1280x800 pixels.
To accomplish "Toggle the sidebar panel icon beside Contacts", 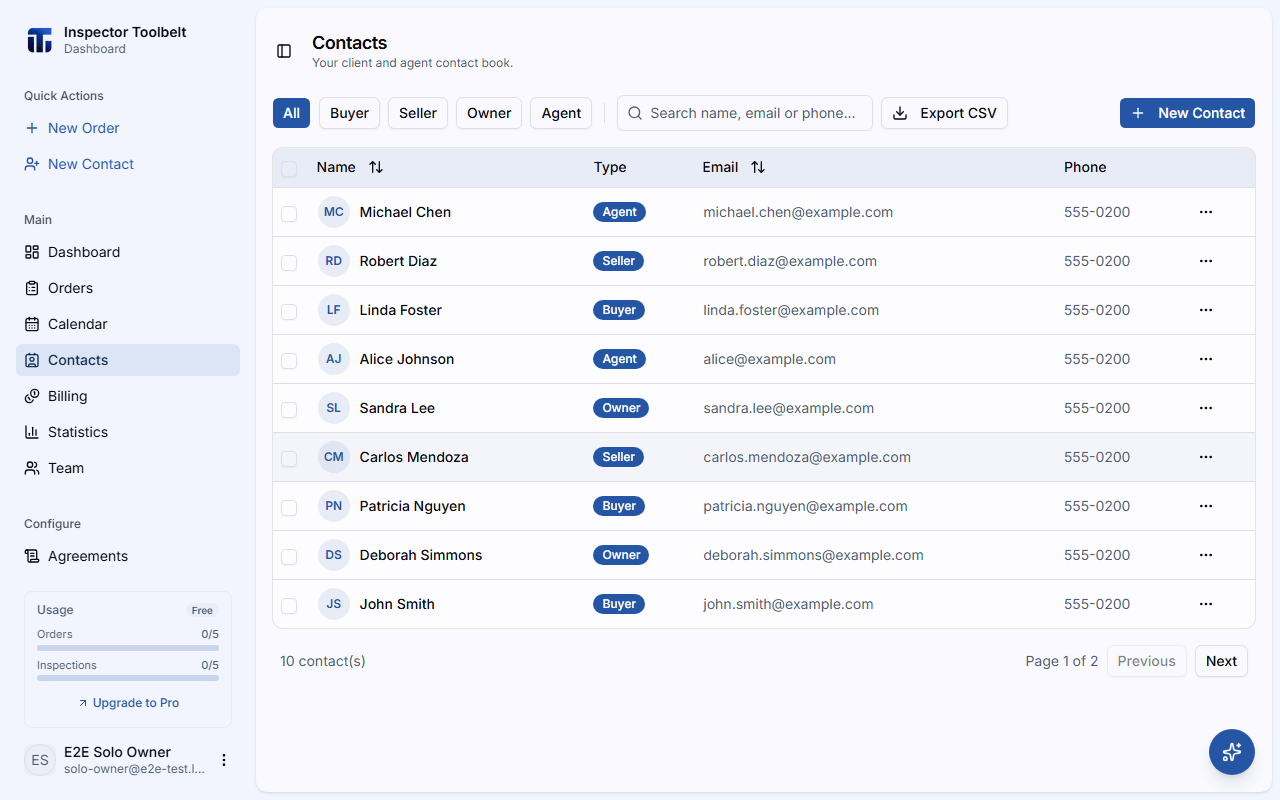I will click(x=284, y=51).
